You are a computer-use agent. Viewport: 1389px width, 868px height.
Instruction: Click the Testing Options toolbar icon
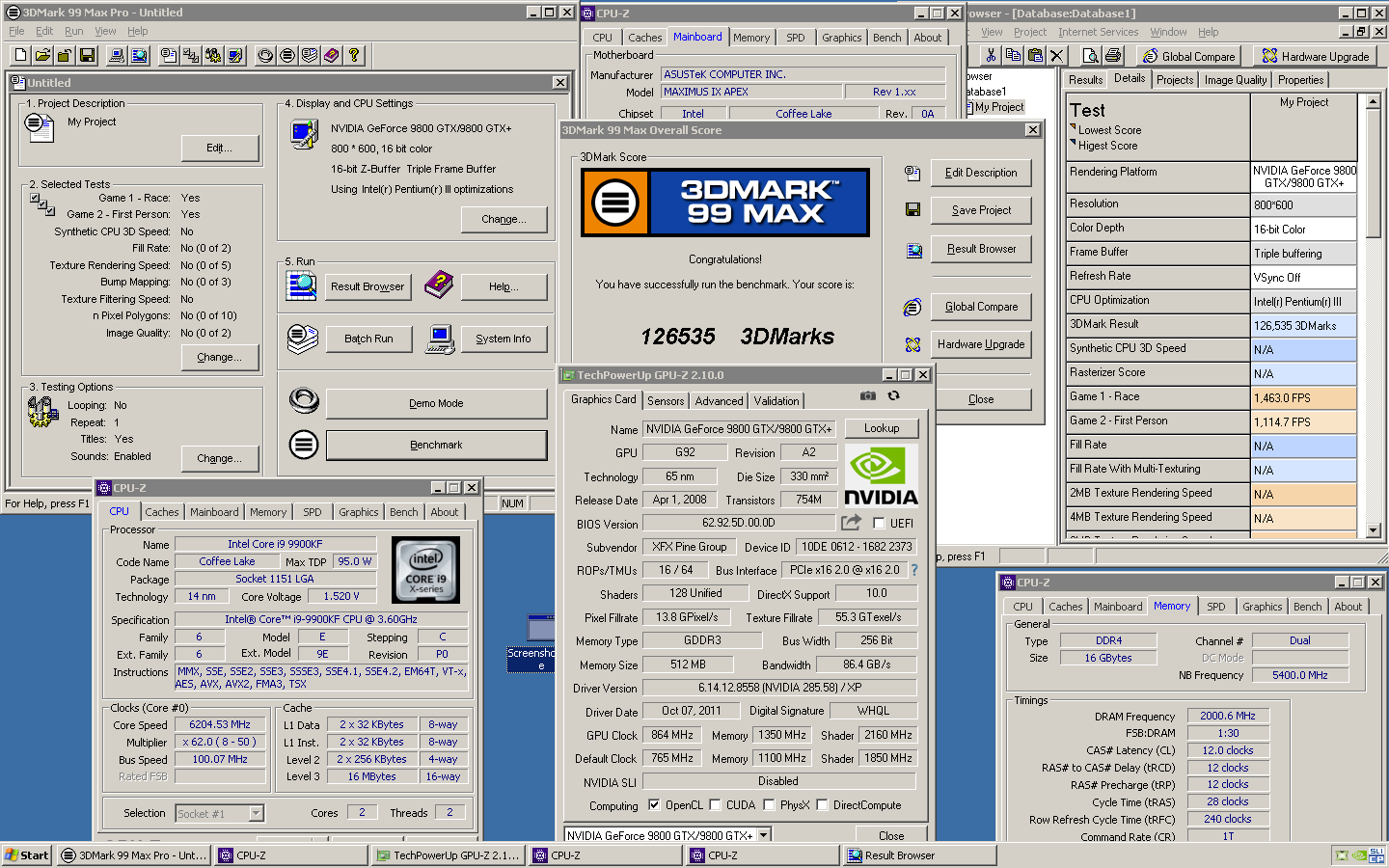[213, 55]
